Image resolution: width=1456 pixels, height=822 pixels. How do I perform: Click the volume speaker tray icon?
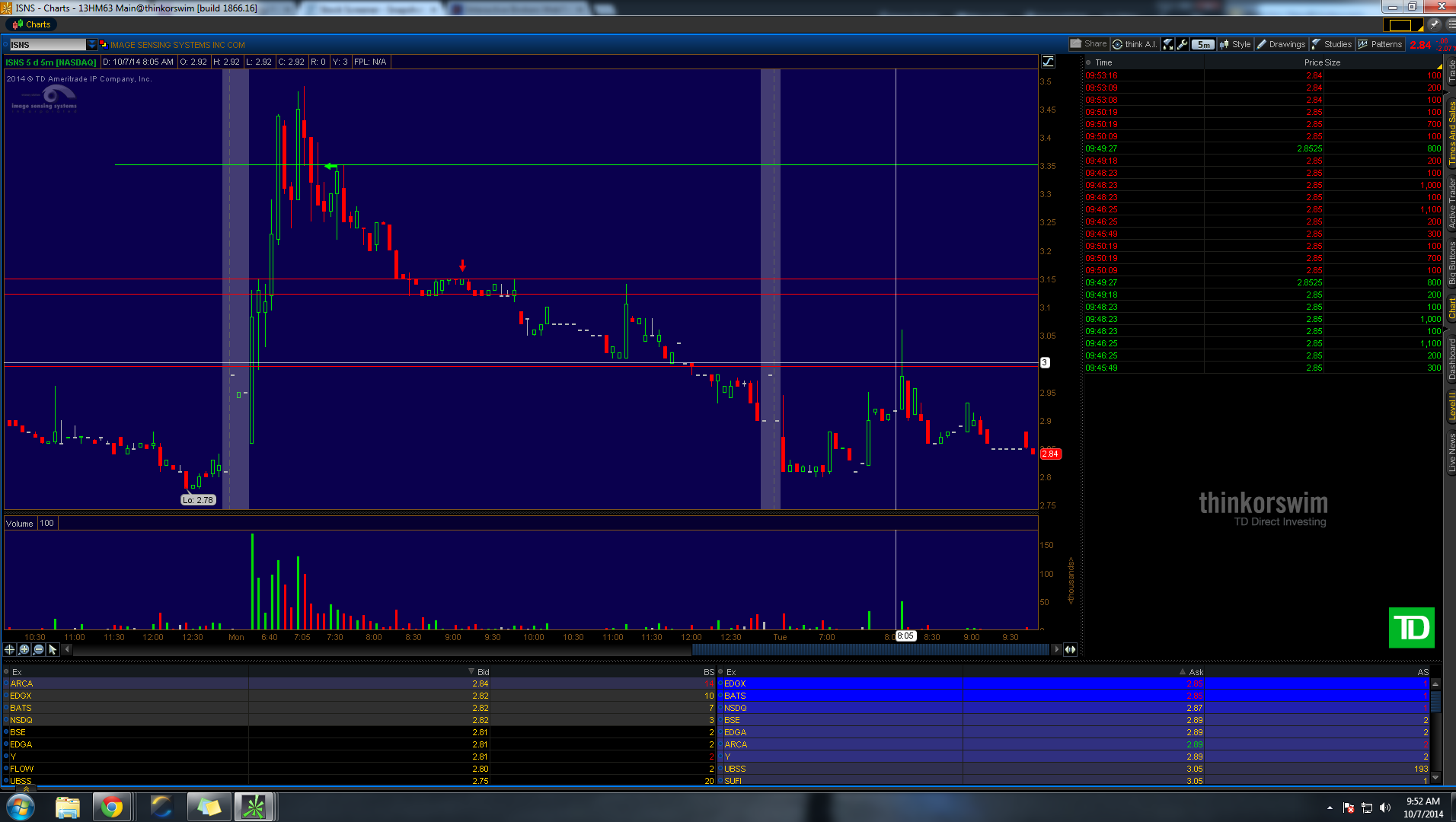(1385, 808)
